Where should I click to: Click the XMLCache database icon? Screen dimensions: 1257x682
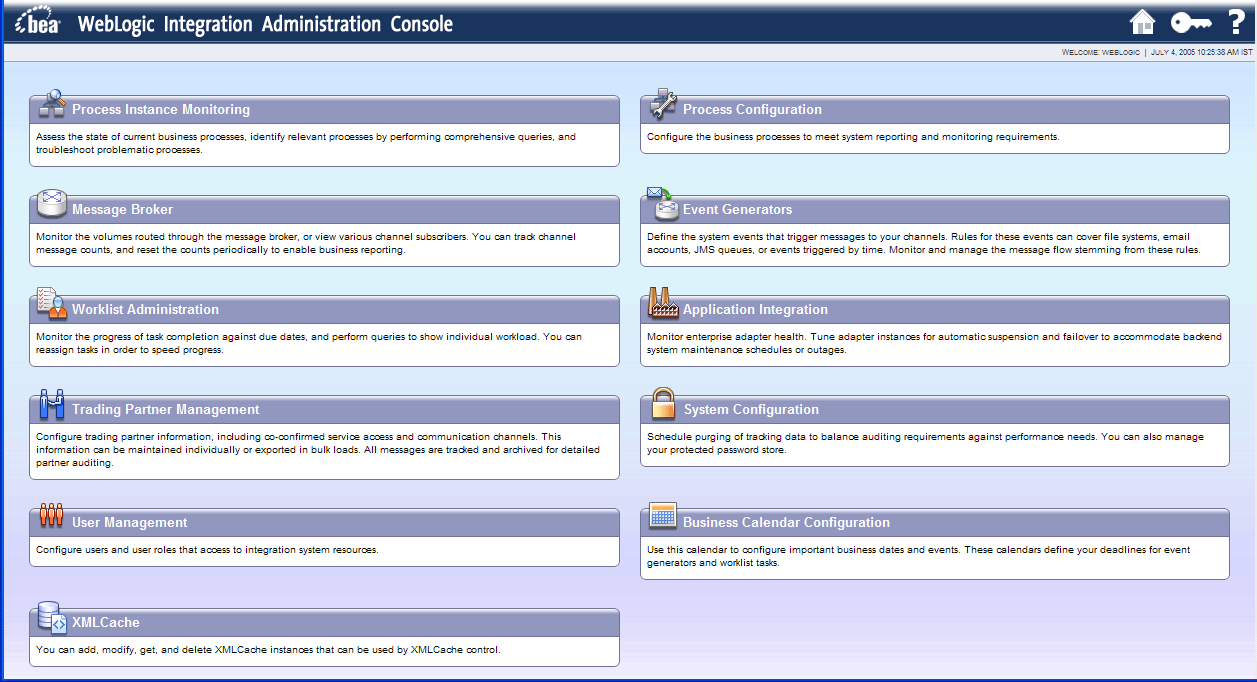click(52, 617)
